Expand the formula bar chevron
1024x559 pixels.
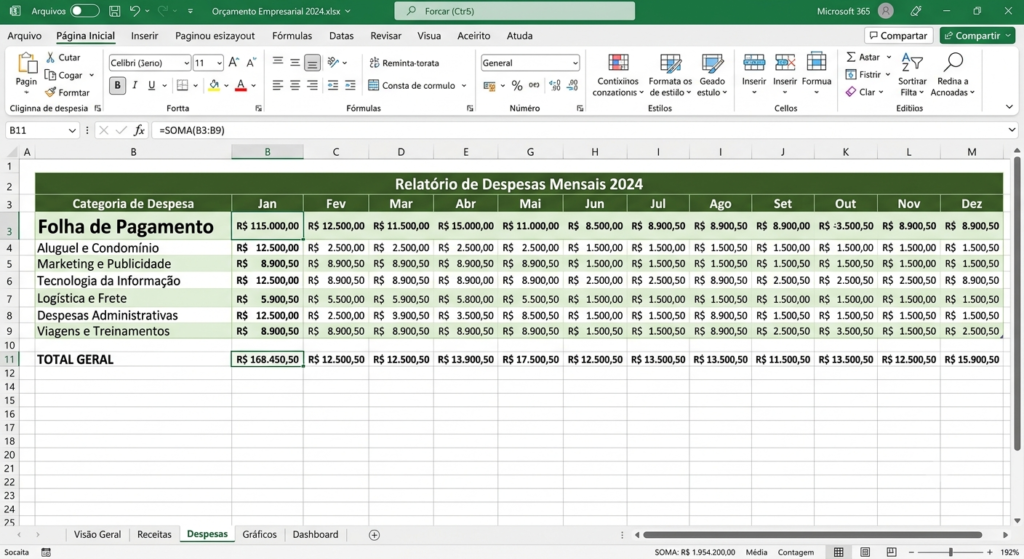pyautogui.click(x=1012, y=130)
